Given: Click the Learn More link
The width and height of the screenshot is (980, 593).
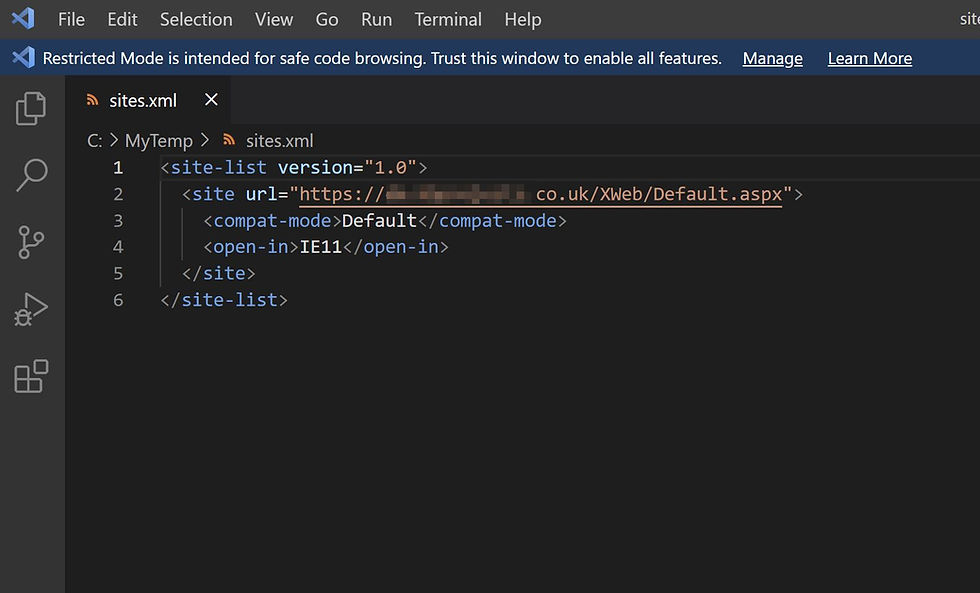Looking at the screenshot, I should point(869,58).
